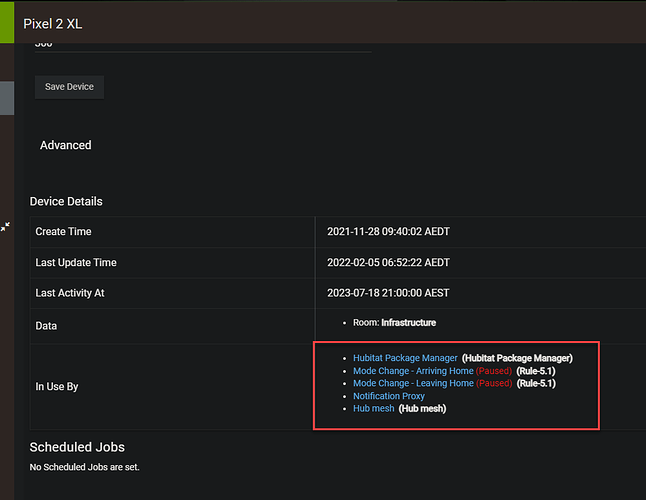Open Mode Change - Arriving Home rule
Viewport: 646px width, 500px height.
tap(413, 370)
